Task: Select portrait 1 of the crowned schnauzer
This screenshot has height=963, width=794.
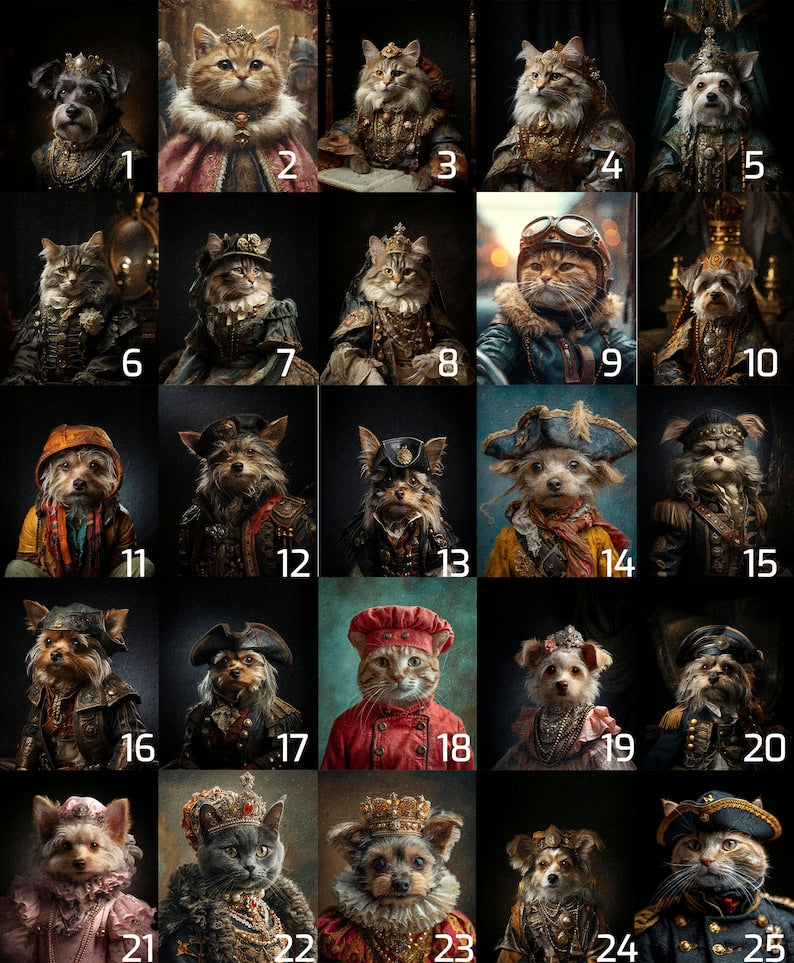Action: coord(79,96)
